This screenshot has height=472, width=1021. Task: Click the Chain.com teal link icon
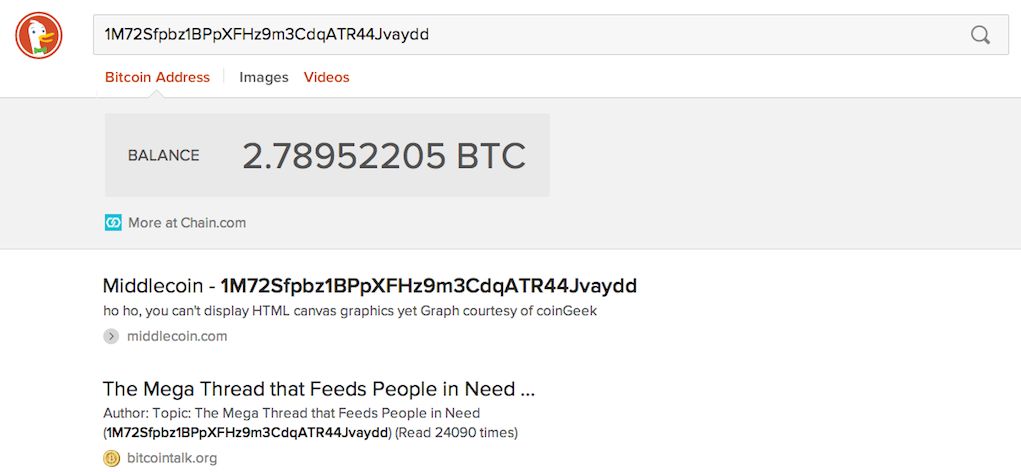[113, 223]
